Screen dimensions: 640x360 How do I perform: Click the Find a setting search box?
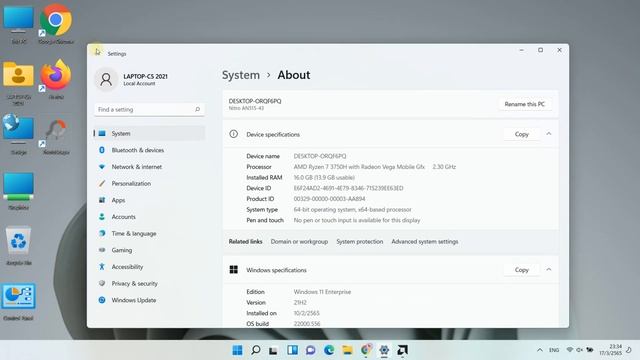149,109
